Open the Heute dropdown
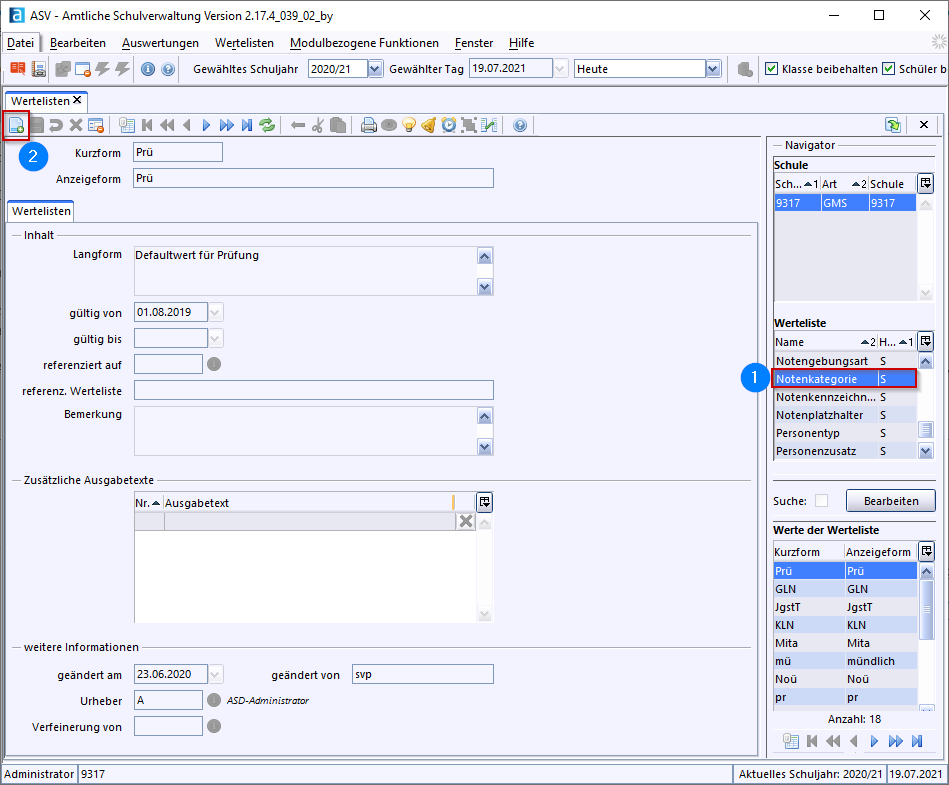949x785 pixels. tap(713, 68)
